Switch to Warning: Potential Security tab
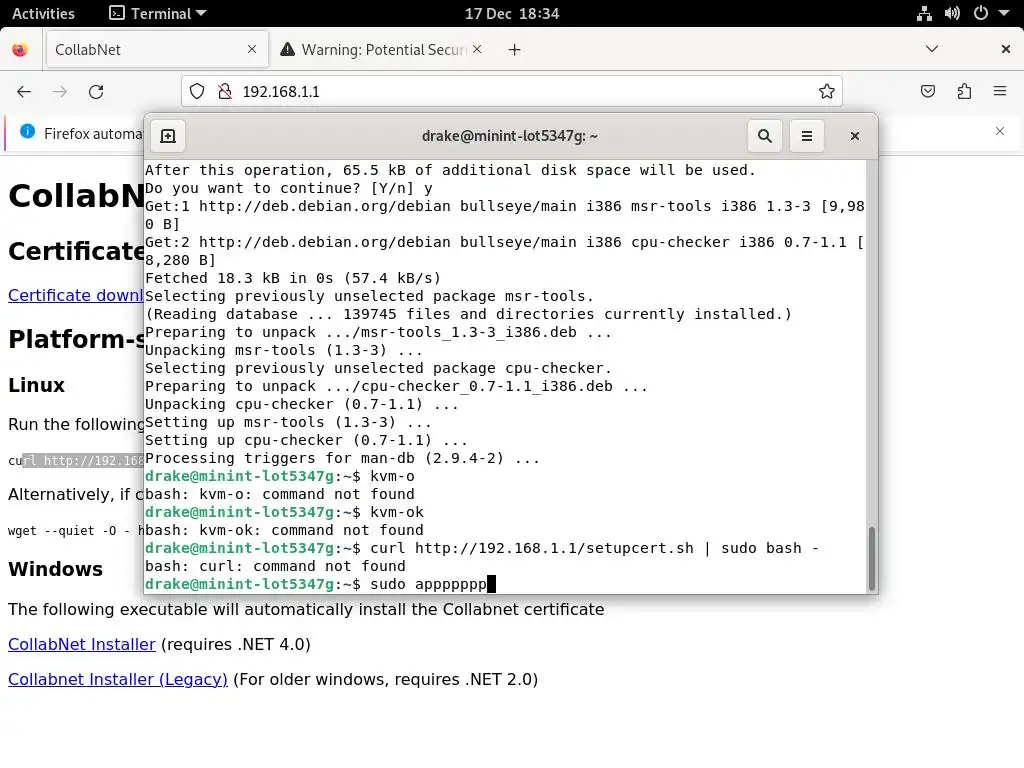The width and height of the screenshot is (1024, 768). (x=383, y=50)
